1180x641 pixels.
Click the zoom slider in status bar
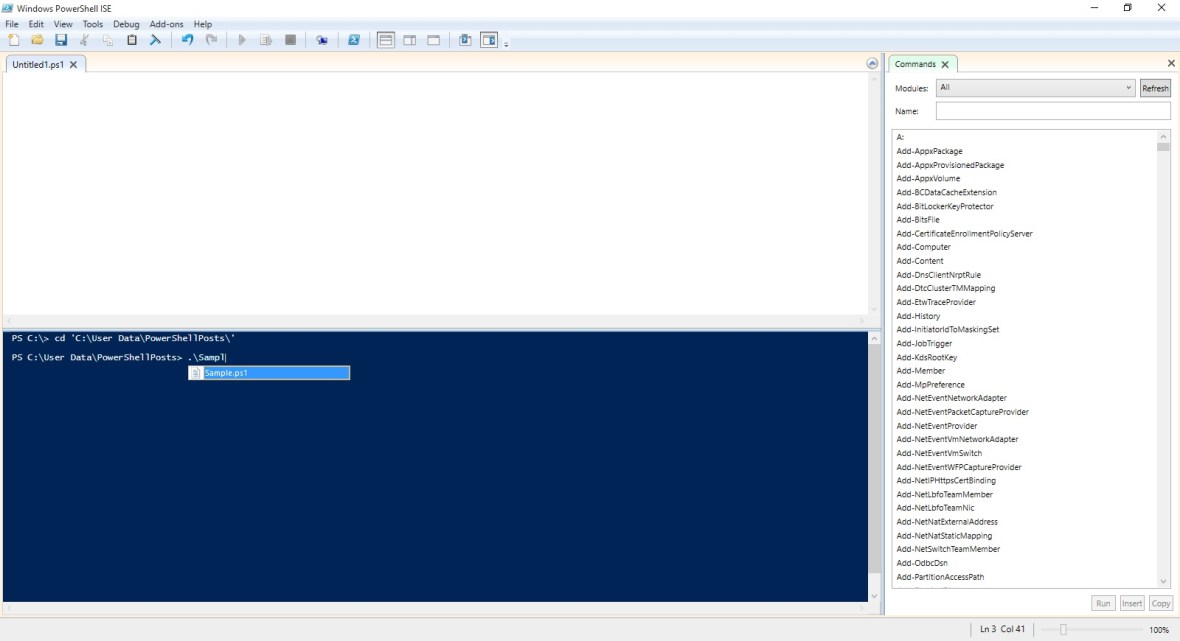pyautogui.click(x=1063, y=629)
